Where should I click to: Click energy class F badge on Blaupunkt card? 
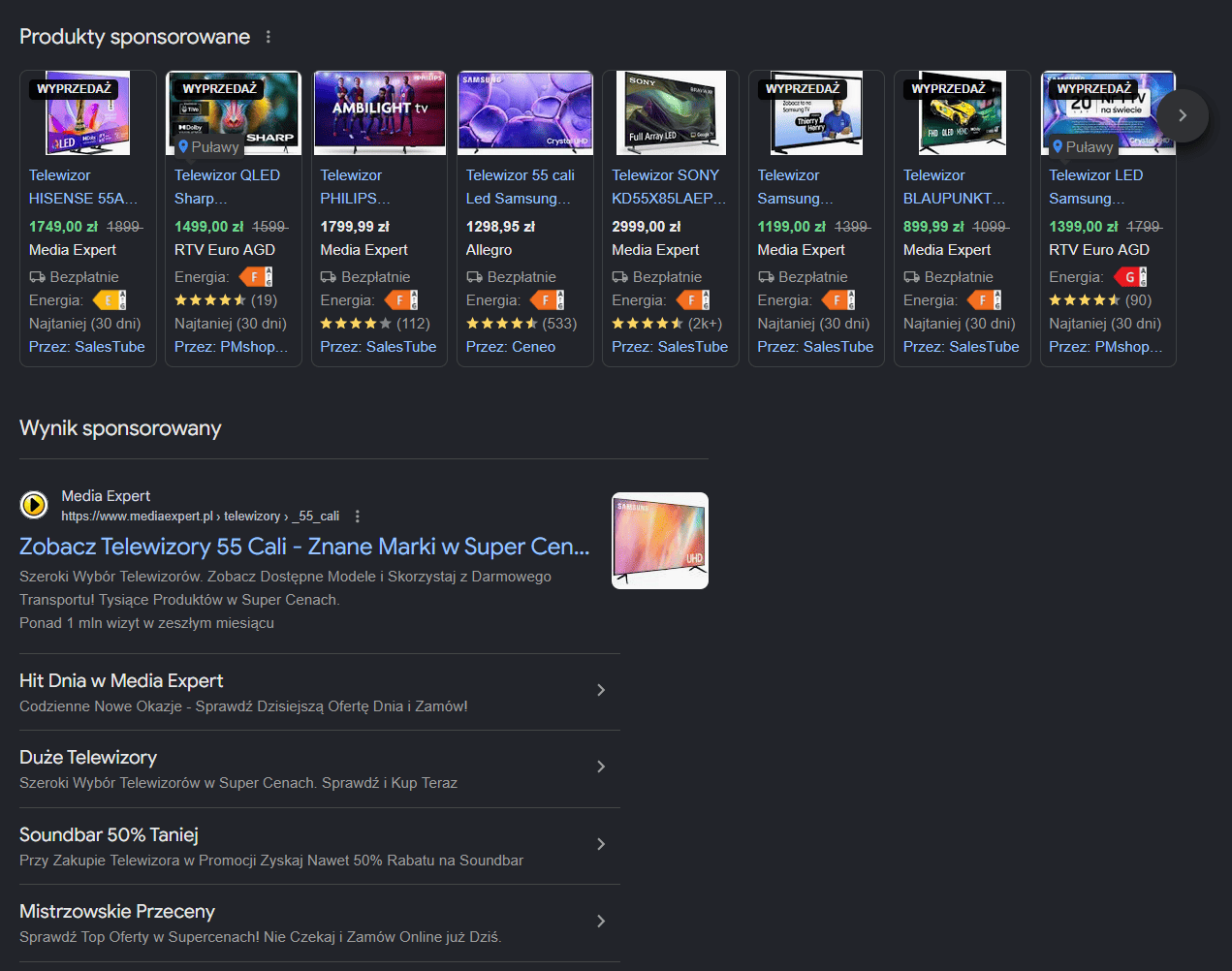[984, 300]
